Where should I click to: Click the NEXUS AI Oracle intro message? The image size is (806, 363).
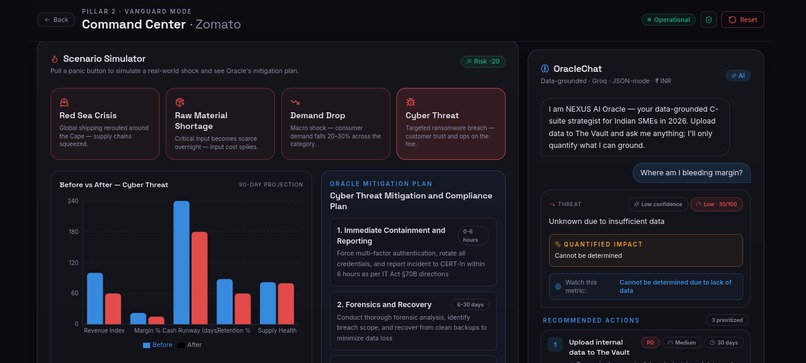635,127
